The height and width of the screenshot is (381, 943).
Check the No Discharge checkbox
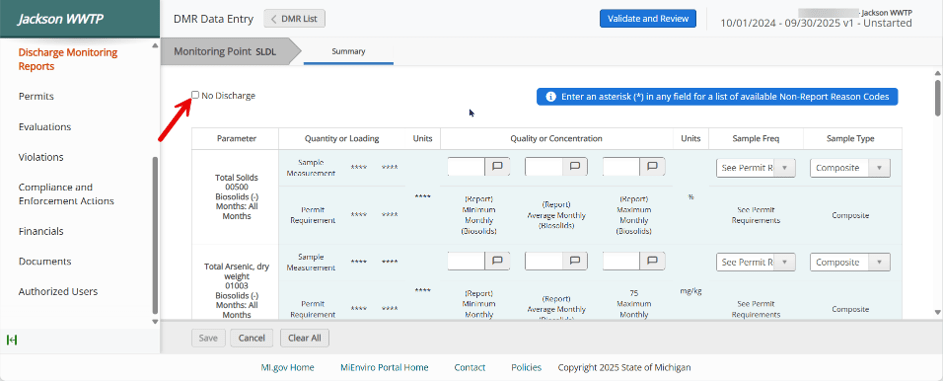point(195,95)
